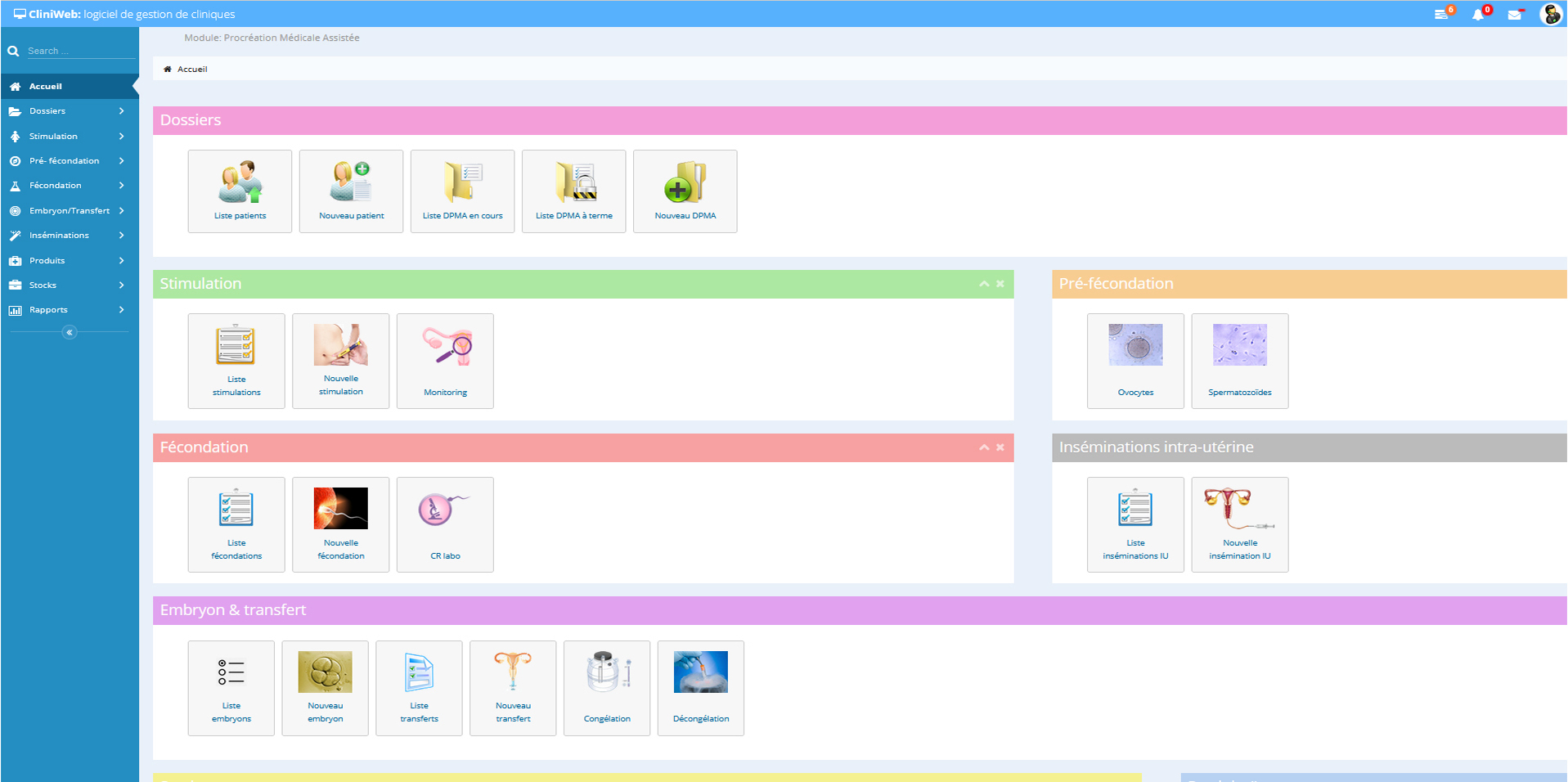The width and height of the screenshot is (1568, 782).
Task: Open the Liste patients tile
Action: [x=240, y=191]
